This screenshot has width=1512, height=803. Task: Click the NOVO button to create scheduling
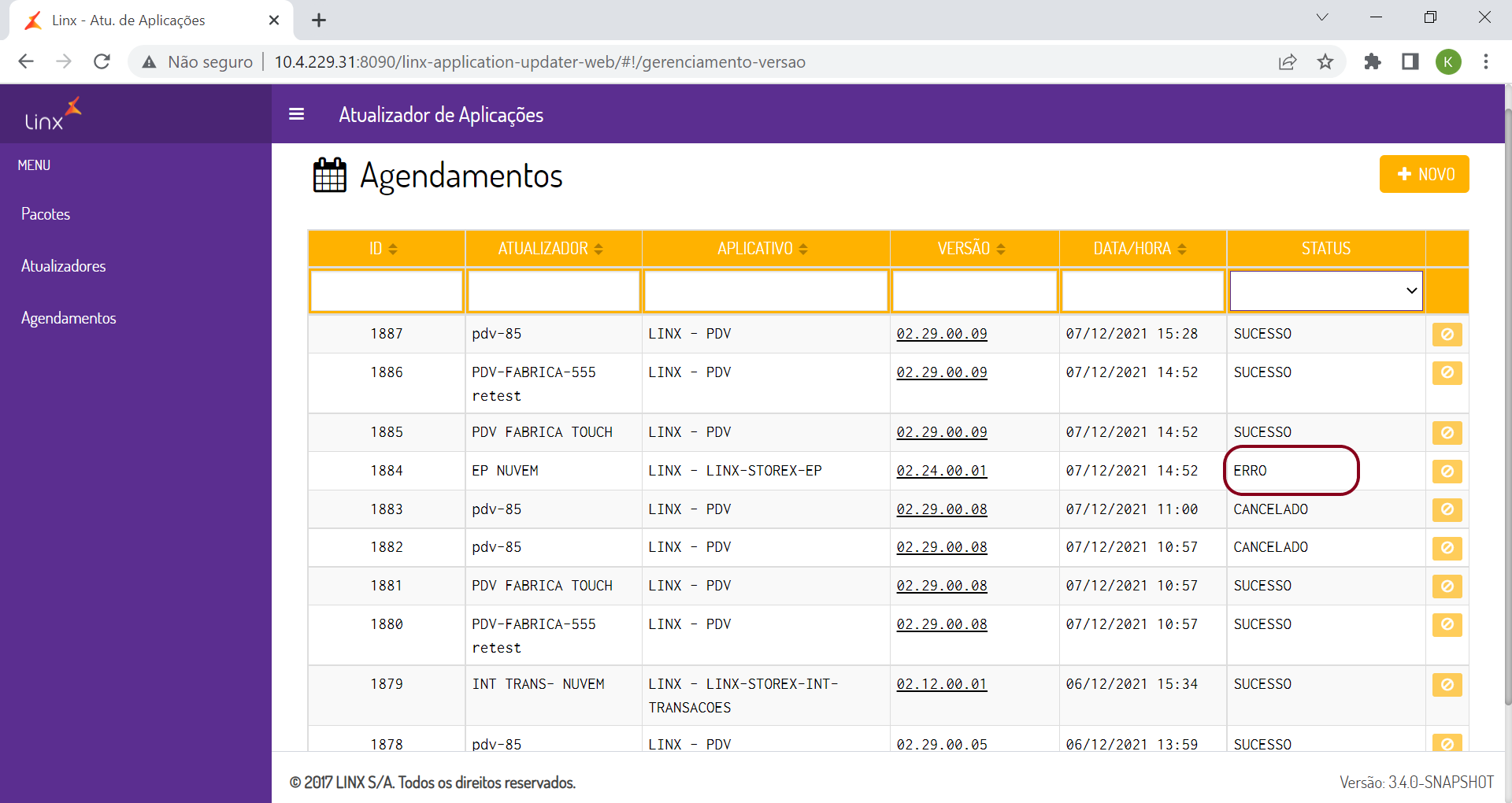1424,174
